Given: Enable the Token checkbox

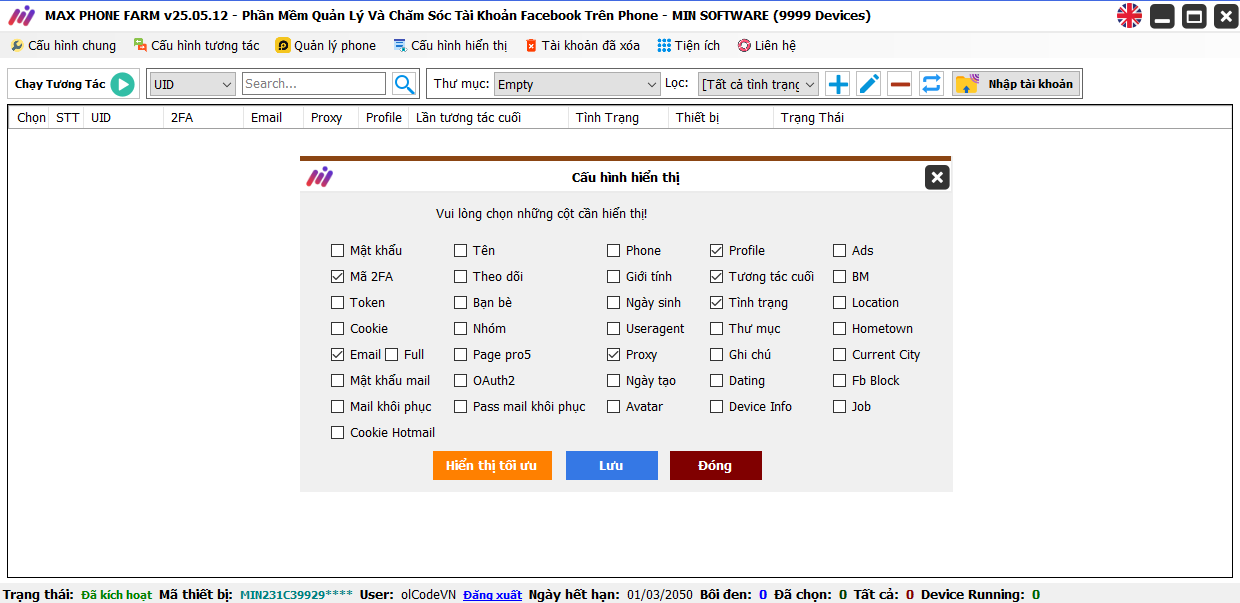Looking at the screenshot, I should (x=337, y=303).
